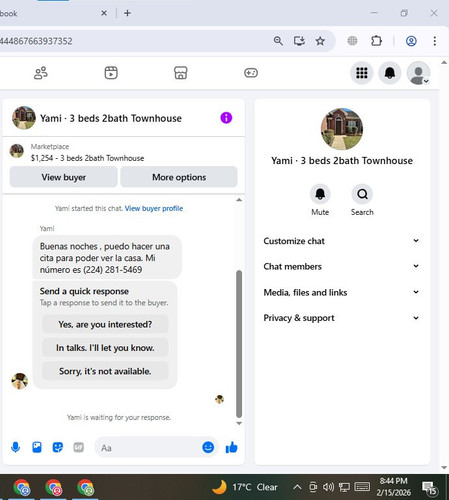Show hidden system tray icons chevron
449x500 pixels.
[x=297, y=487]
